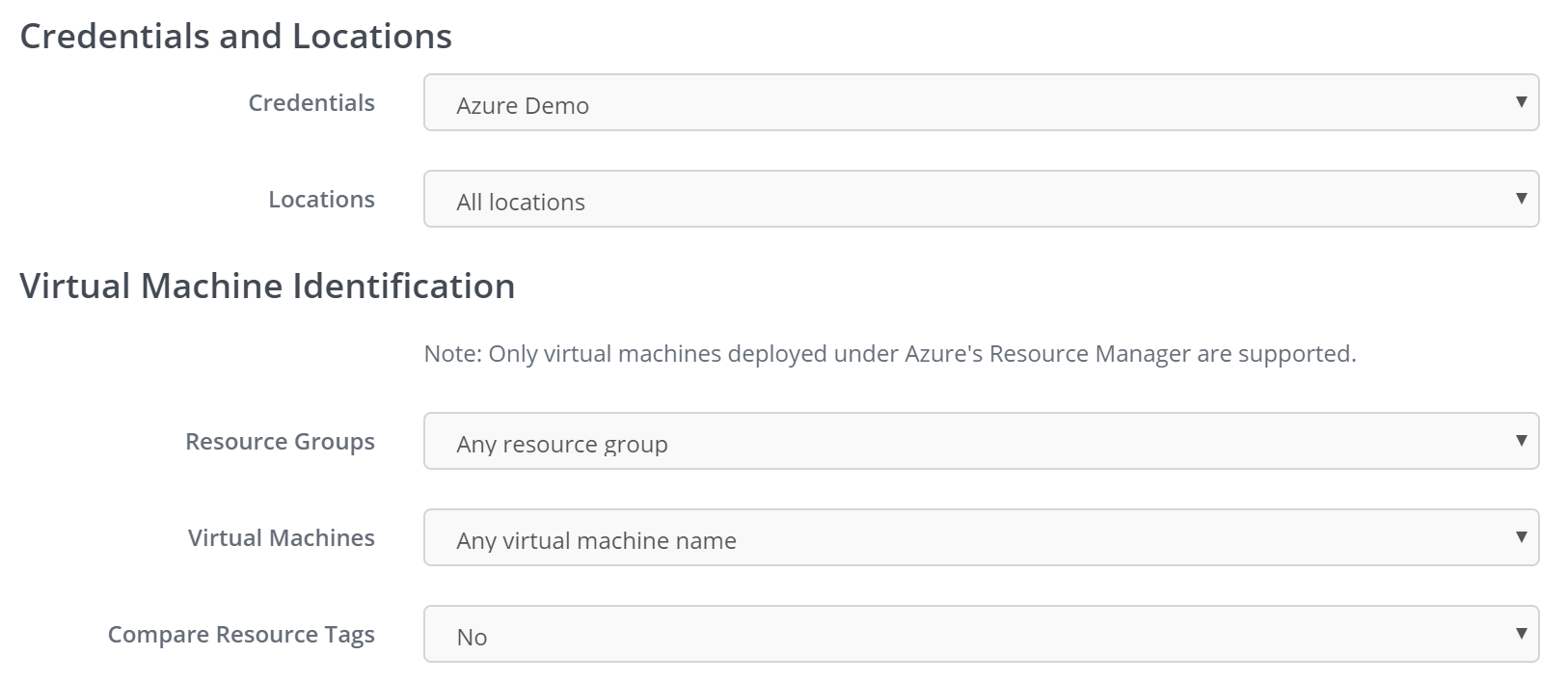Click the Locations field label
Viewport: 1568px width, 683px height.
click(x=321, y=200)
